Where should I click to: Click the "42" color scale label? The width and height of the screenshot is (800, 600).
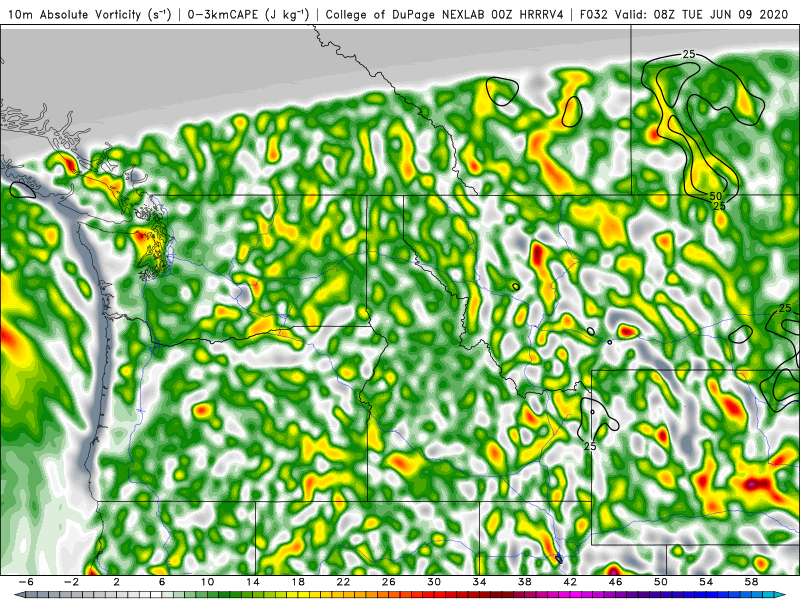(570, 582)
